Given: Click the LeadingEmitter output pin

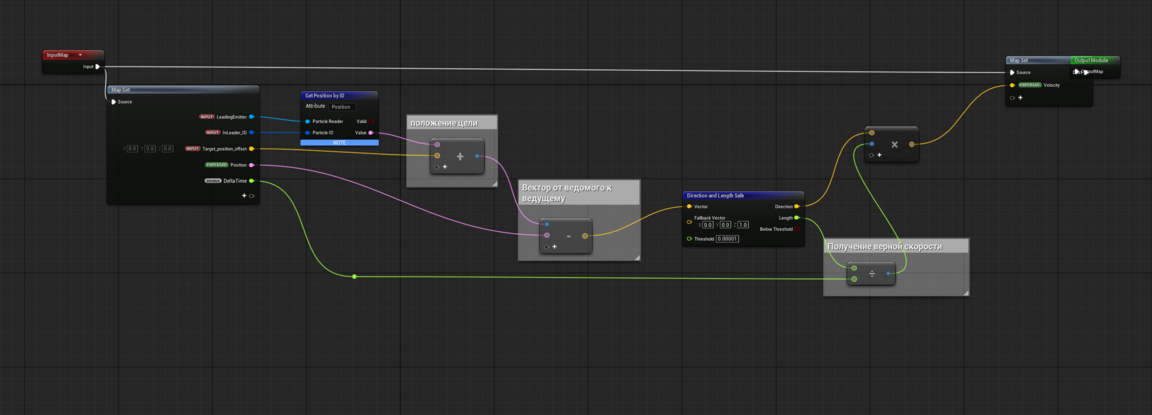Looking at the screenshot, I should pyautogui.click(x=251, y=117).
